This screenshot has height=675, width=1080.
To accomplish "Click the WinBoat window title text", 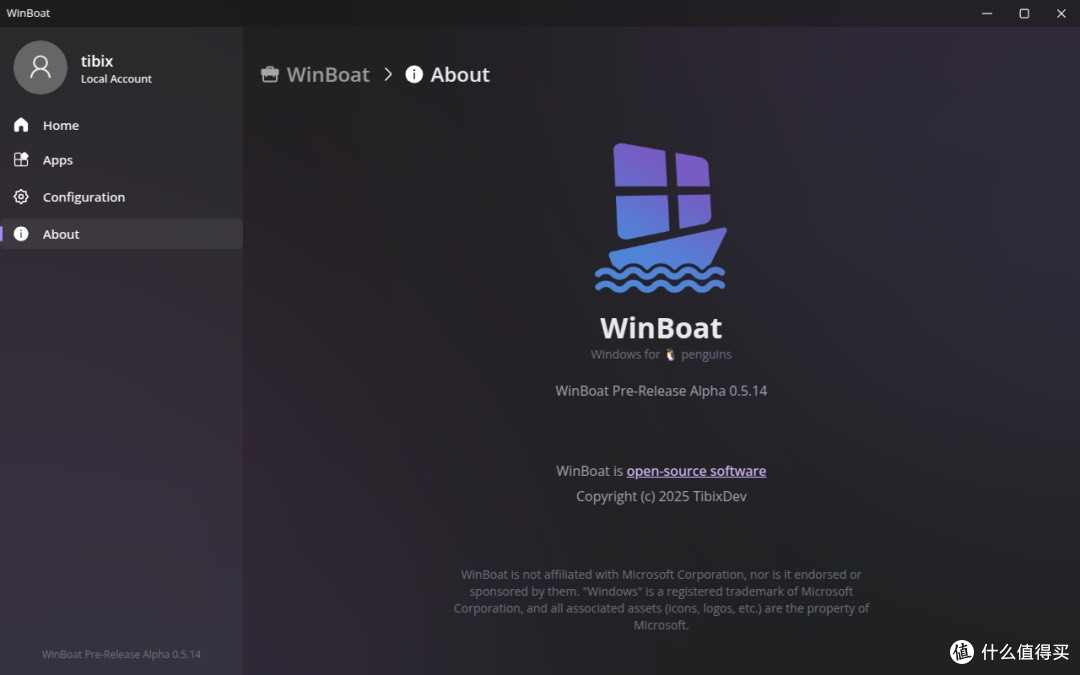I will [28, 13].
